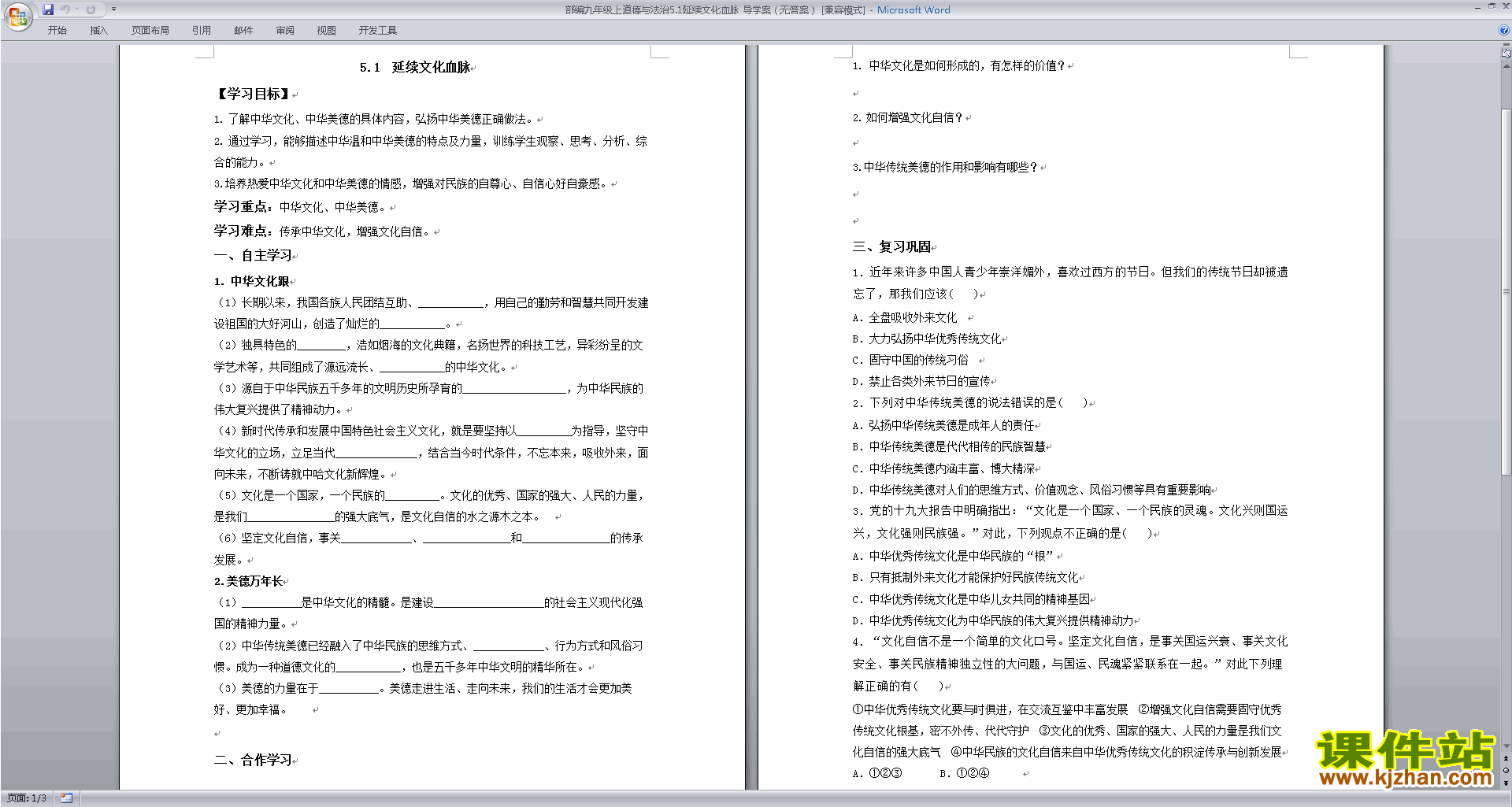This screenshot has width=1512, height=807.
Task: Click the answer choice 'A. ①②③'
Action: (x=877, y=773)
